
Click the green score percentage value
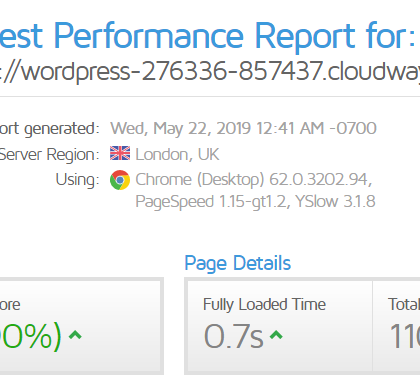[x=31, y=336]
